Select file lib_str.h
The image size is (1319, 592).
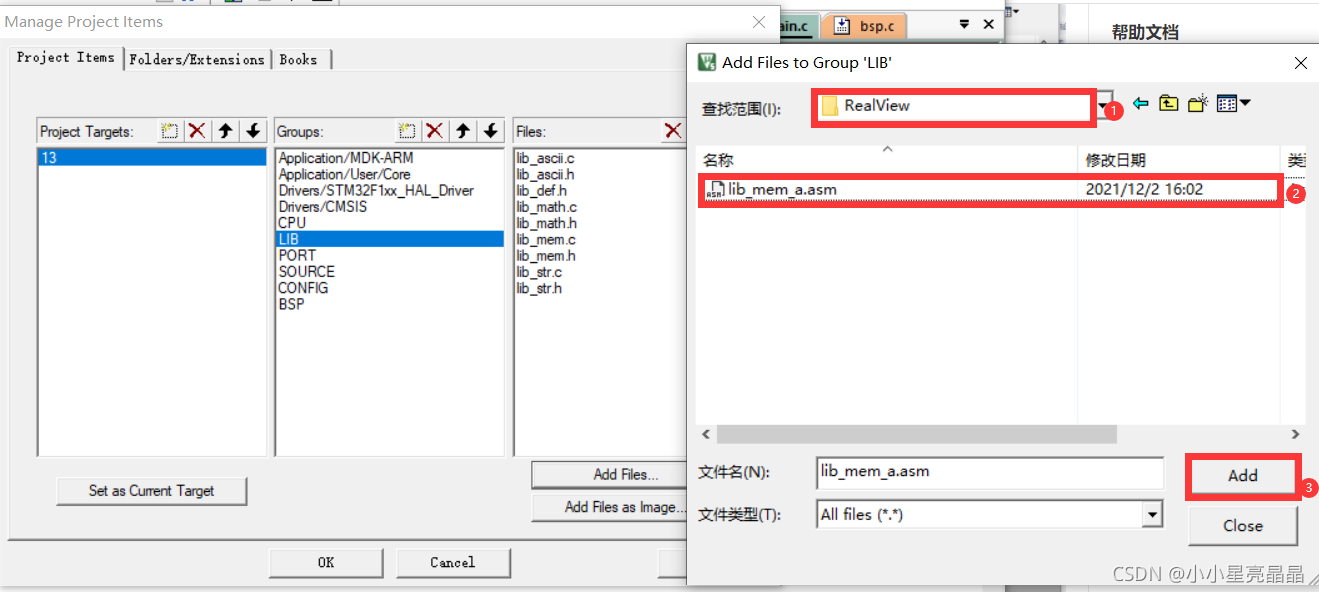[x=539, y=288]
